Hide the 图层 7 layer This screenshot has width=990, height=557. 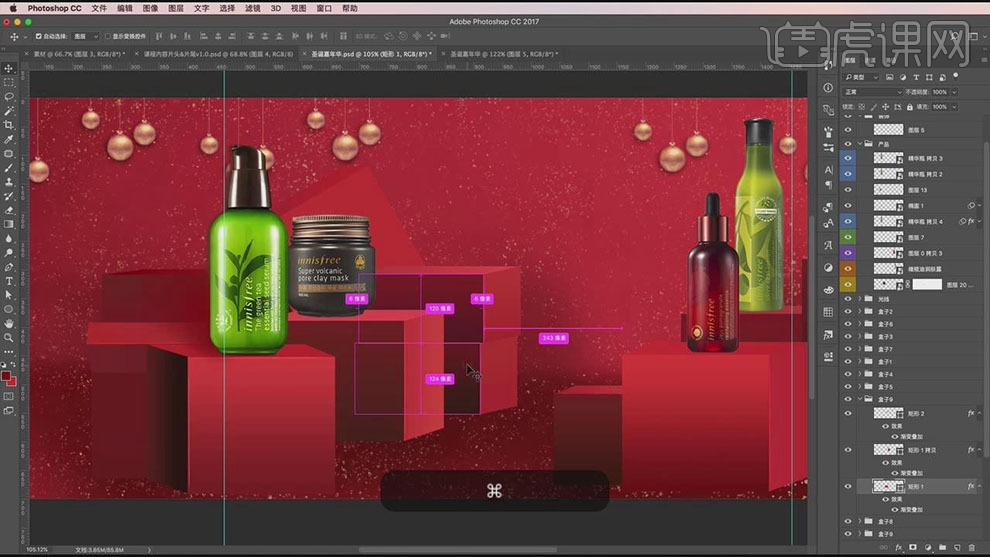pyautogui.click(x=848, y=237)
